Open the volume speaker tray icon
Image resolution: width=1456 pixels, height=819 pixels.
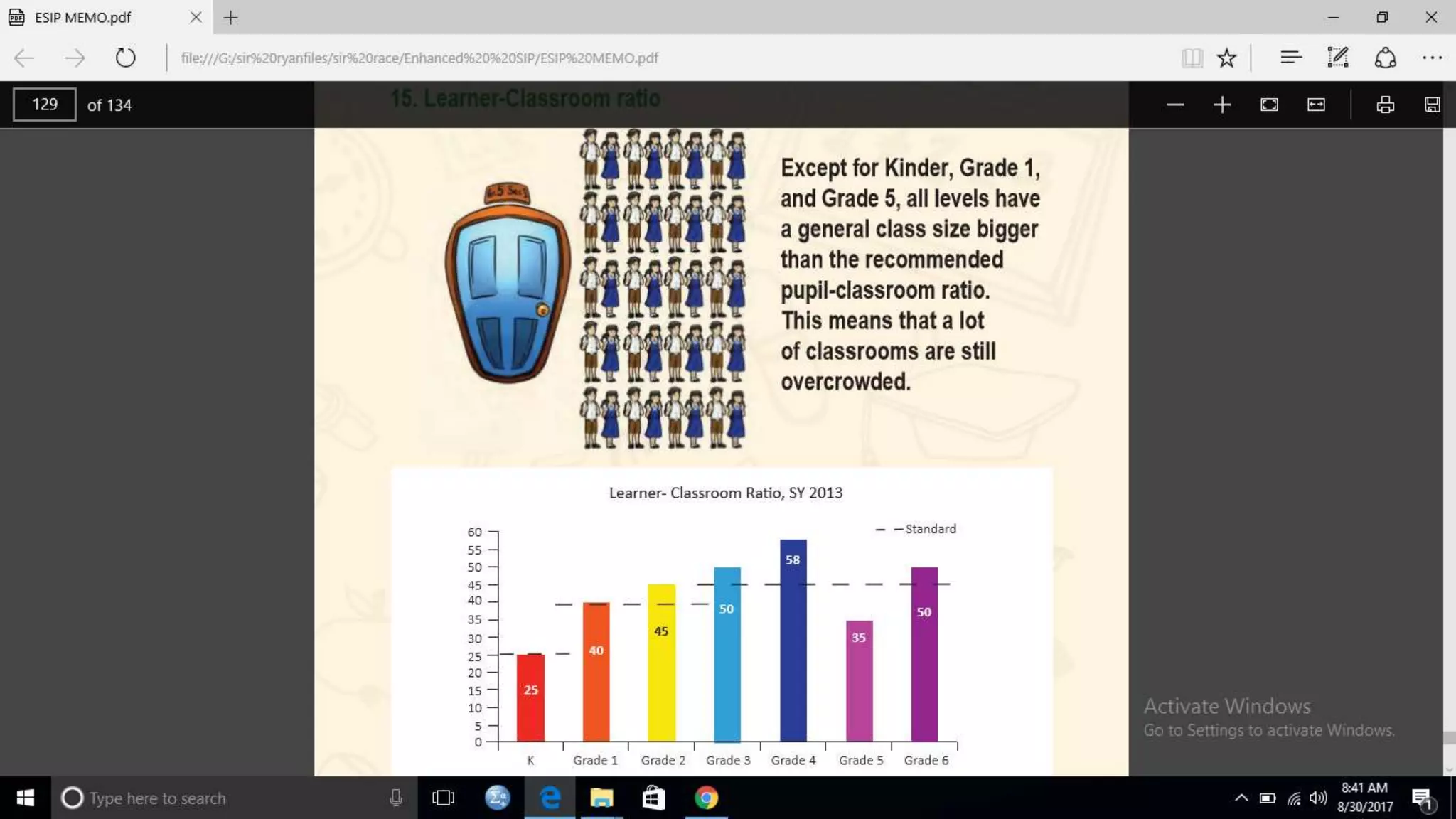(x=1317, y=798)
